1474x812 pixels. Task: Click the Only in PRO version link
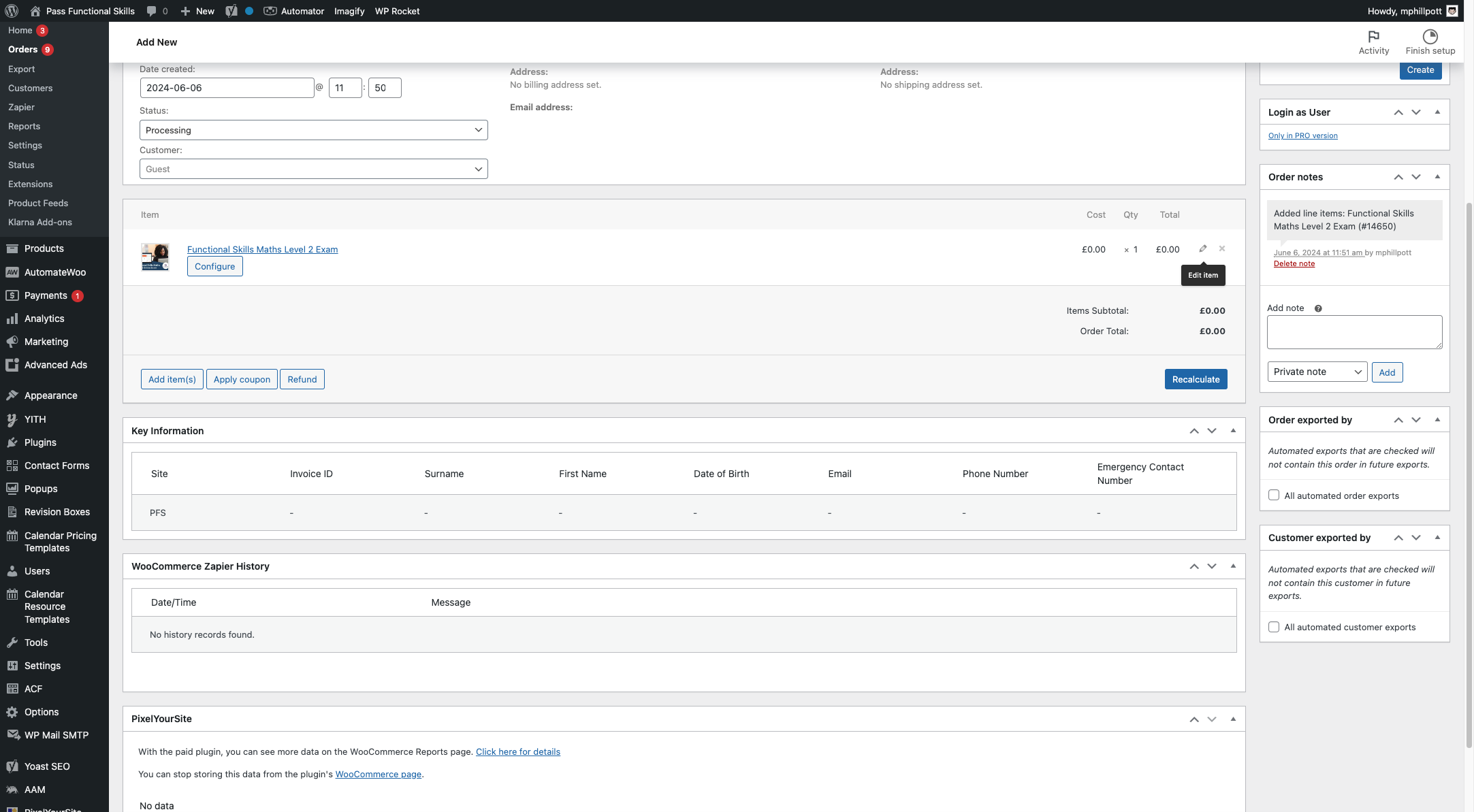[1302, 135]
